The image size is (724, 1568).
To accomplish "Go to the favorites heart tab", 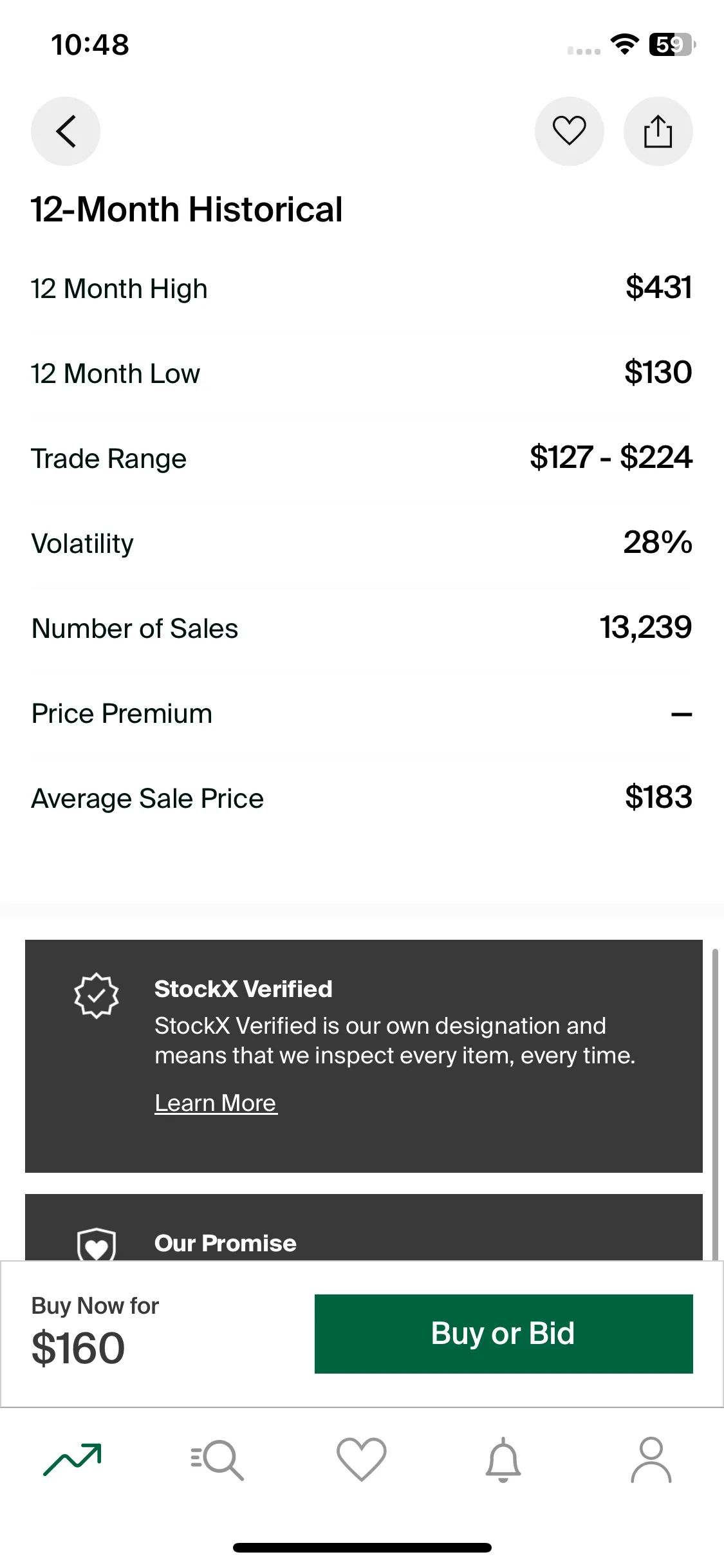I will (362, 1459).
